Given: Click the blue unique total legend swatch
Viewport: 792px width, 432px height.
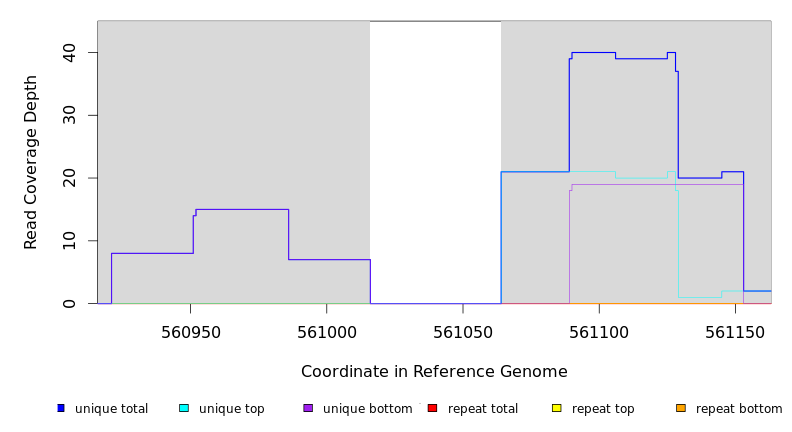Looking at the screenshot, I should [x=61, y=408].
